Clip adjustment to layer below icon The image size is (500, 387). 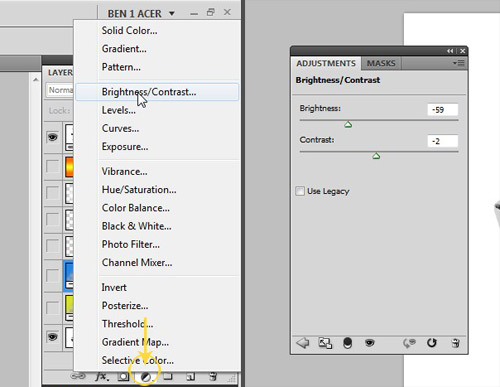click(348, 343)
